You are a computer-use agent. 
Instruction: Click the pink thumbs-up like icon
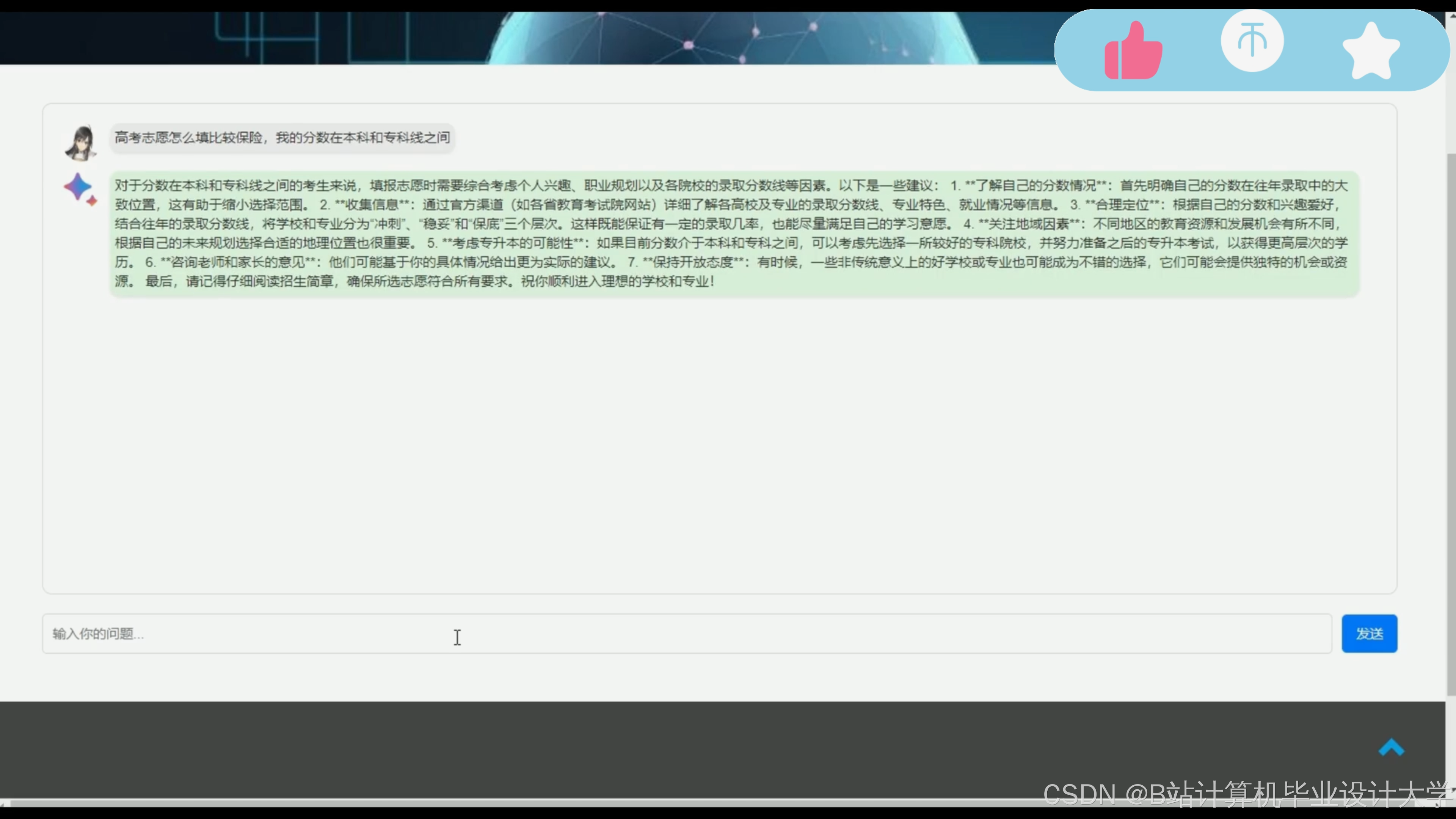click(x=1133, y=51)
